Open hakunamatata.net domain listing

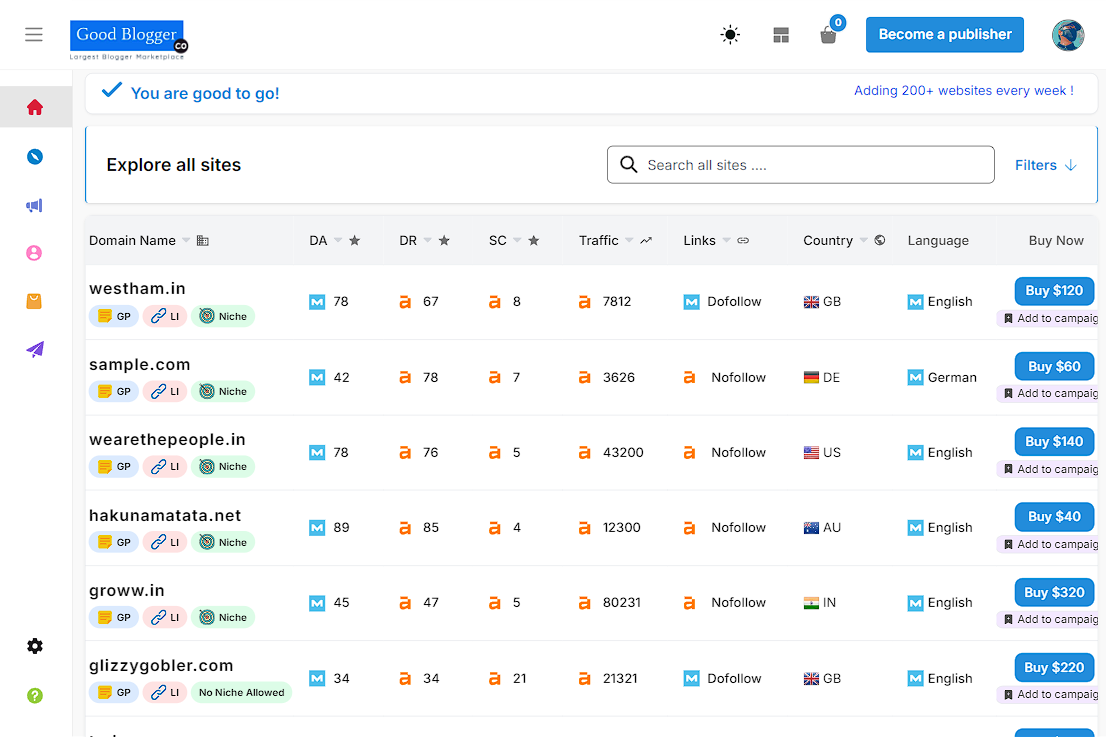coord(165,516)
